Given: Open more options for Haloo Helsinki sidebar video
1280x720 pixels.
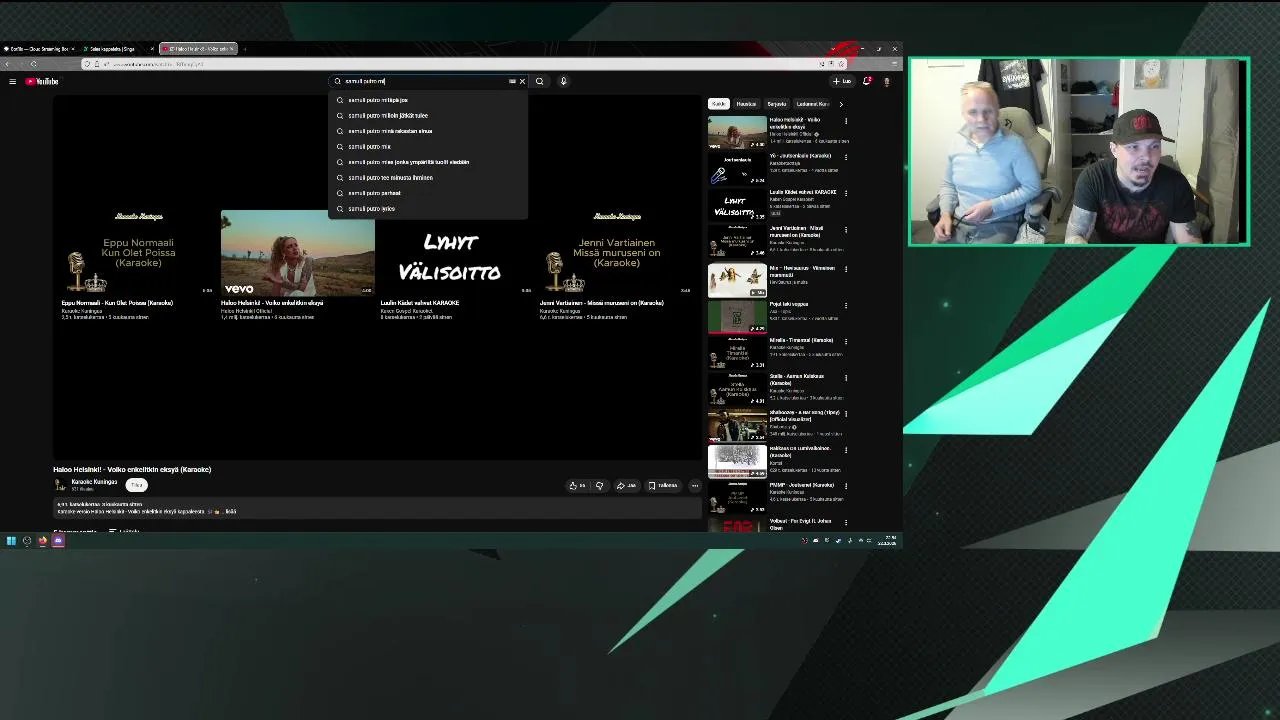Looking at the screenshot, I should [x=846, y=121].
